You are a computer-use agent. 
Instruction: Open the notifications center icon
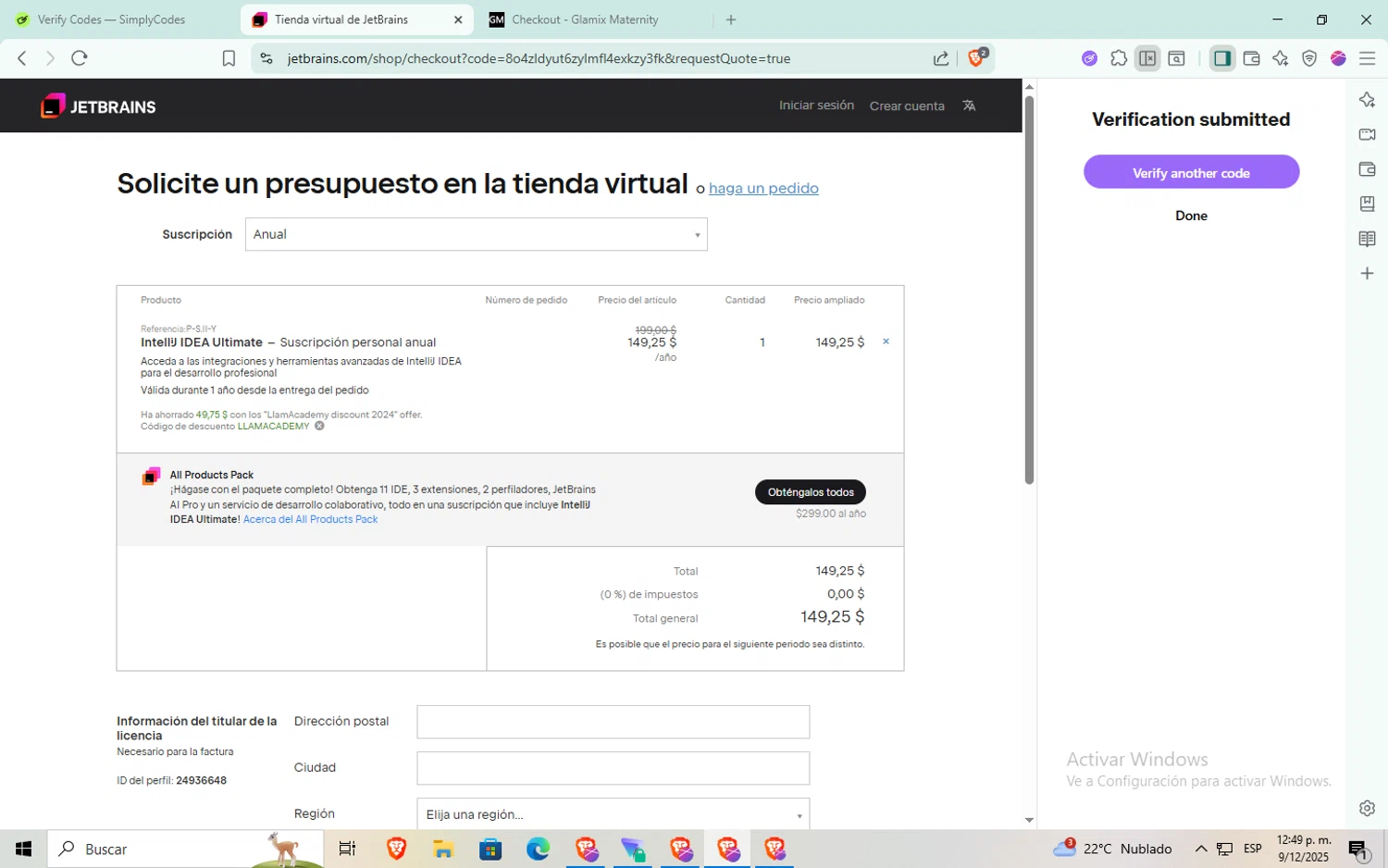(1358, 849)
